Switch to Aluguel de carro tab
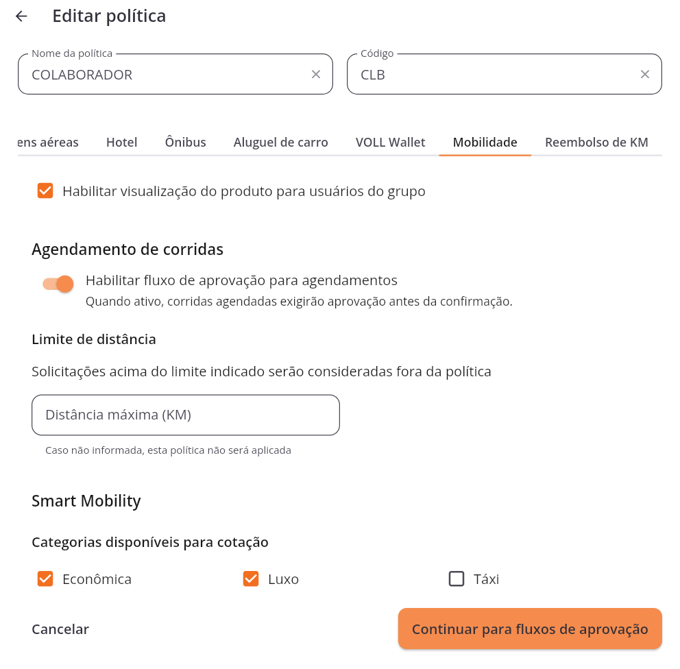Viewport: 680px width, 669px height. pos(281,142)
